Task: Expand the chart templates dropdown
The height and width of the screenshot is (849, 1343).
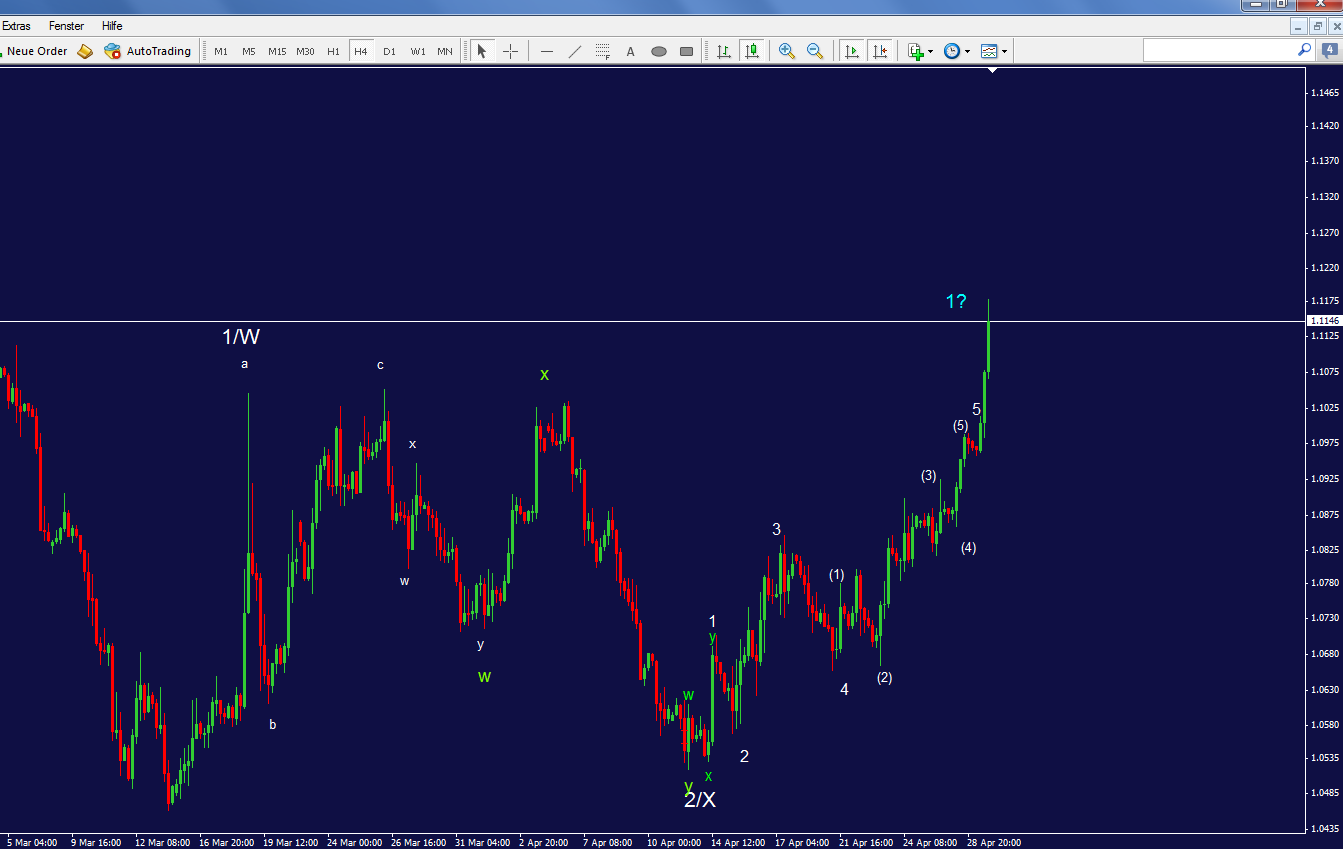Action: pyautogui.click(x=1004, y=51)
